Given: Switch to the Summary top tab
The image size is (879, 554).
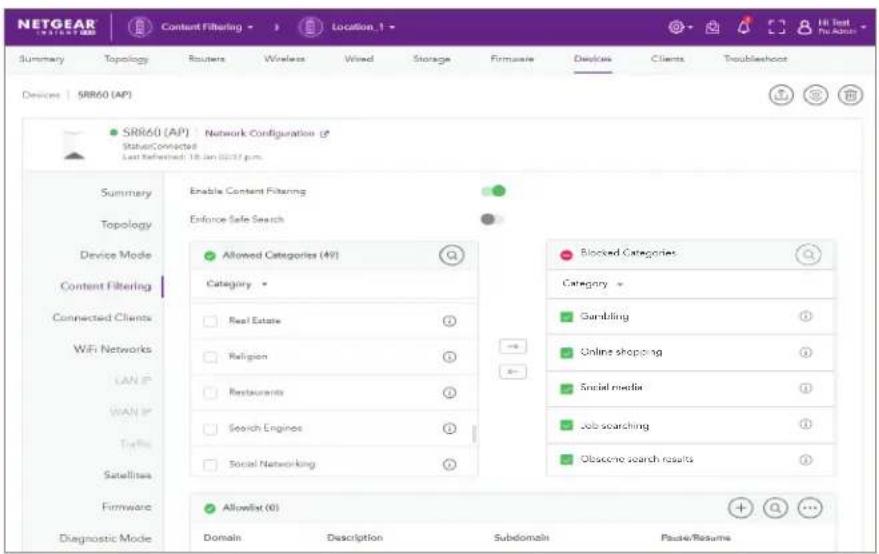Looking at the screenshot, I should point(41,59).
